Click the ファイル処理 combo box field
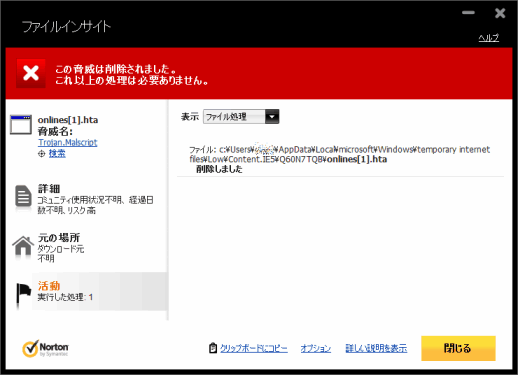Image resolution: width=518 pixels, height=375 pixels. pyautogui.click(x=241, y=117)
